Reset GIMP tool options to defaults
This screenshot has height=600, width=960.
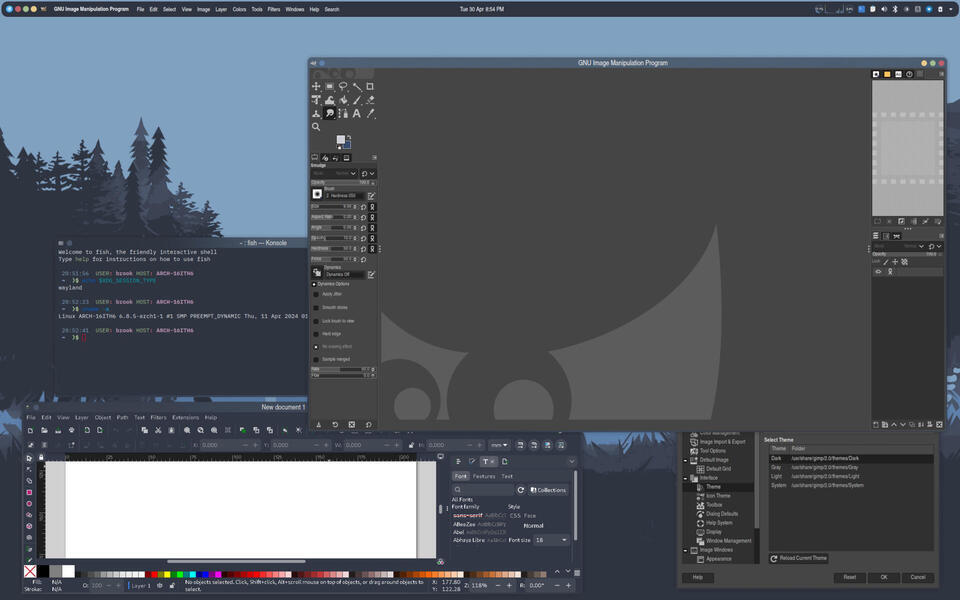pos(369,424)
